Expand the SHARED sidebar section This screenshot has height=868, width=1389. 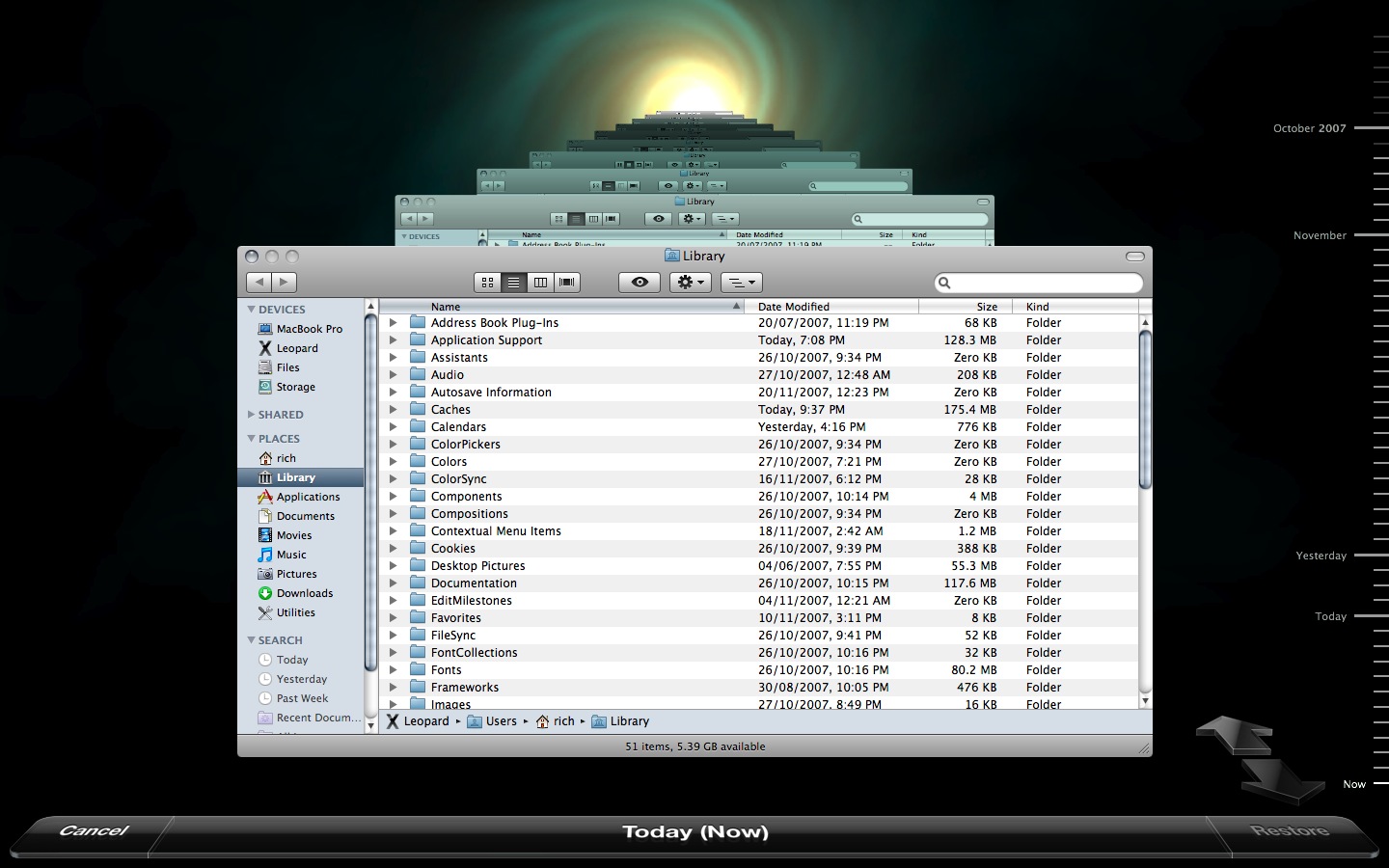click(252, 415)
